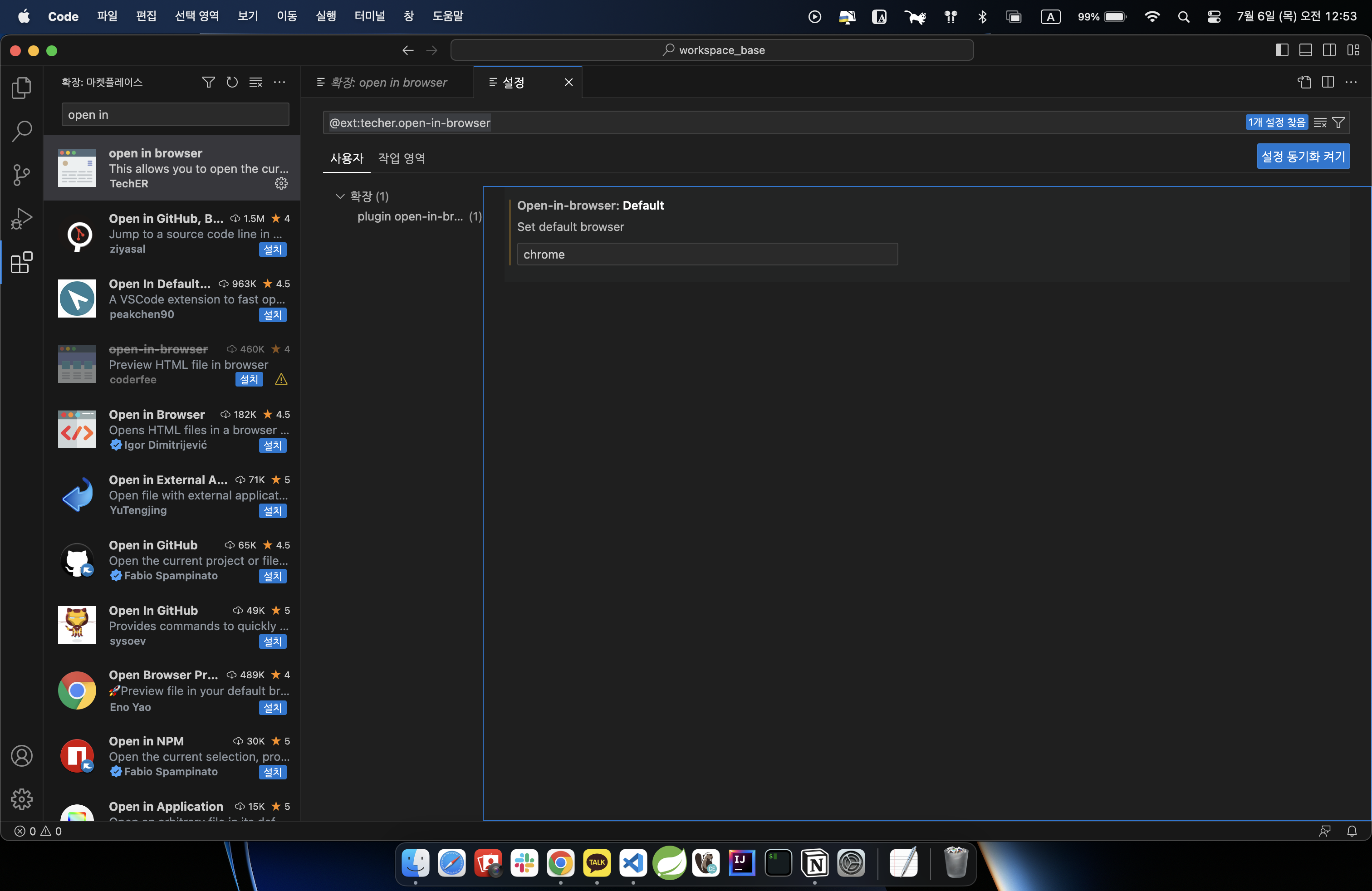
Task: Click the filter extensions funnel icon
Action: [208, 83]
